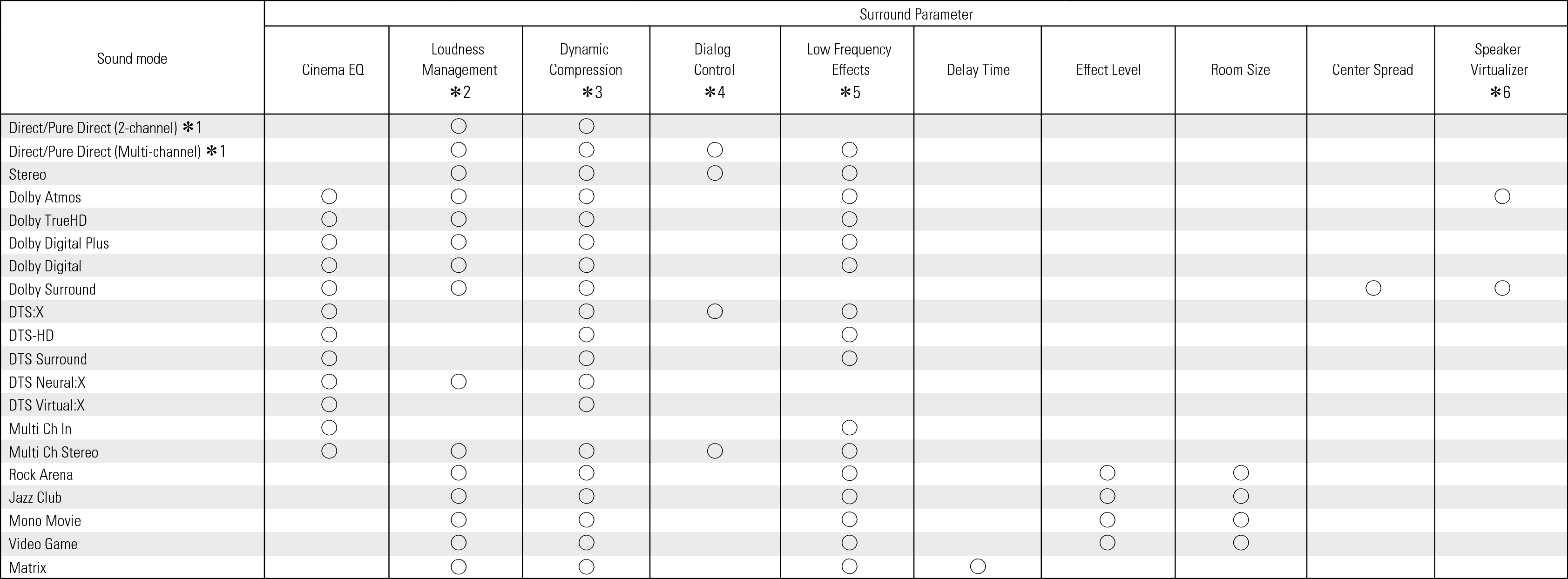Select the Multi Ch Stereo row label

pyautogui.click(x=54, y=452)
